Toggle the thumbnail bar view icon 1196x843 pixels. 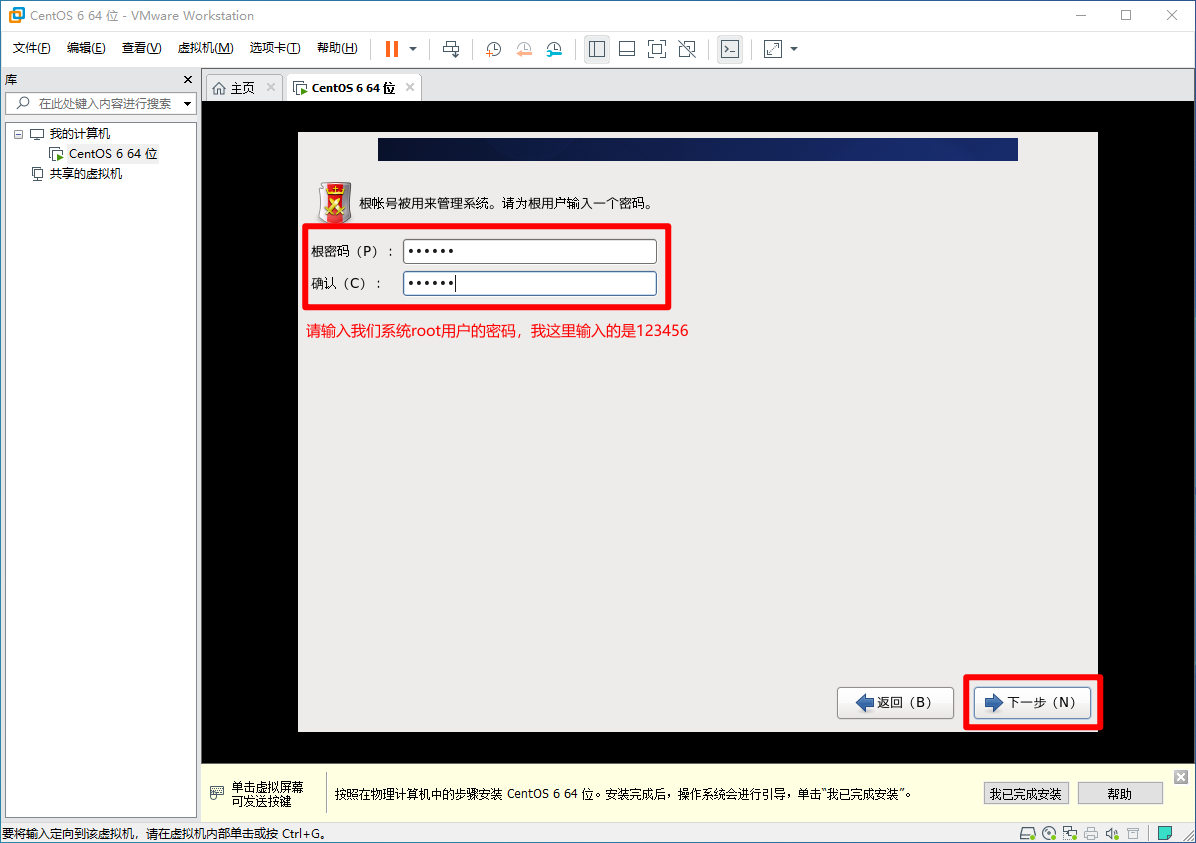pyautogui.click(x=627, y=49)
